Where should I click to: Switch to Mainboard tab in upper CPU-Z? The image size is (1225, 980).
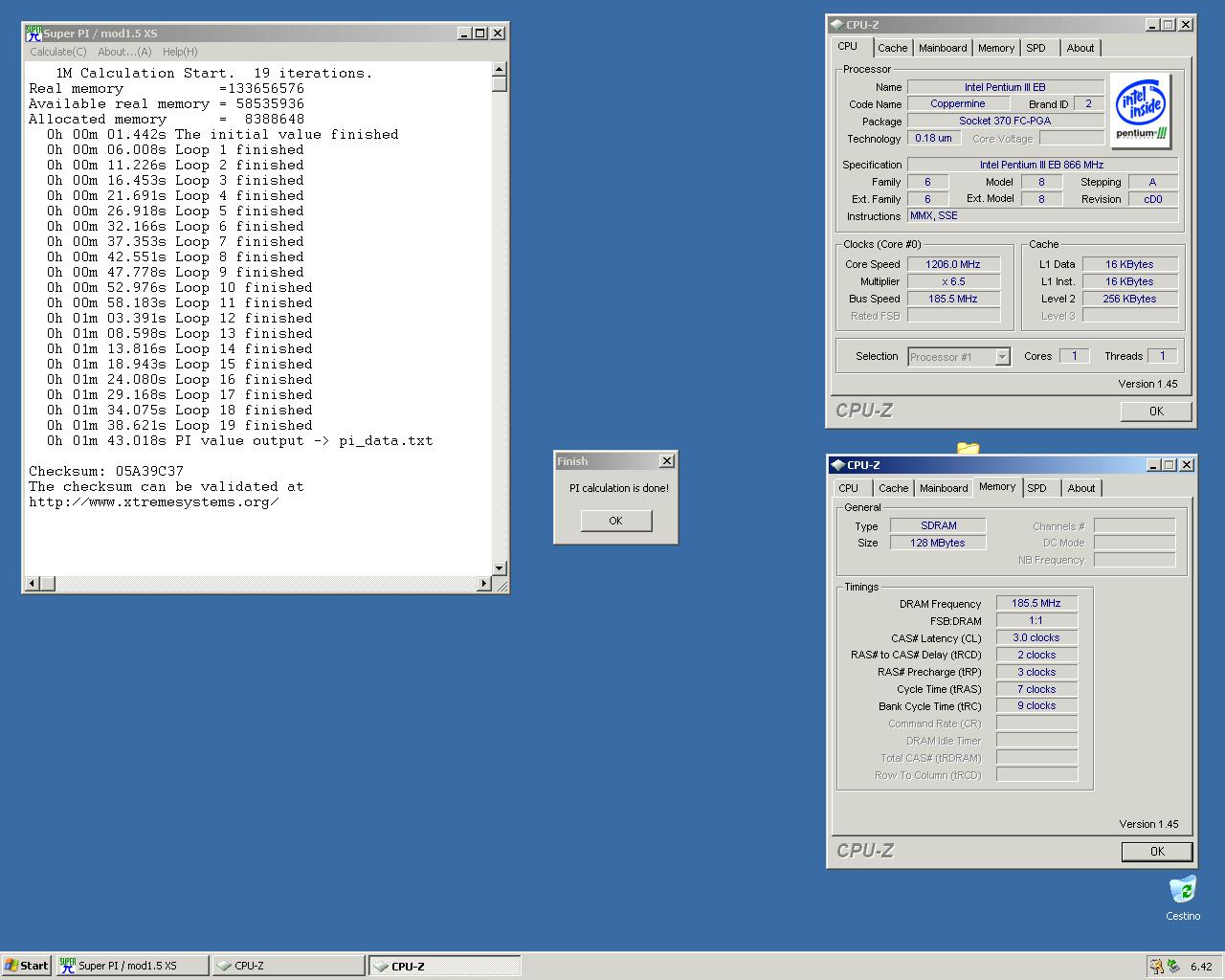[x=943, y=48]
